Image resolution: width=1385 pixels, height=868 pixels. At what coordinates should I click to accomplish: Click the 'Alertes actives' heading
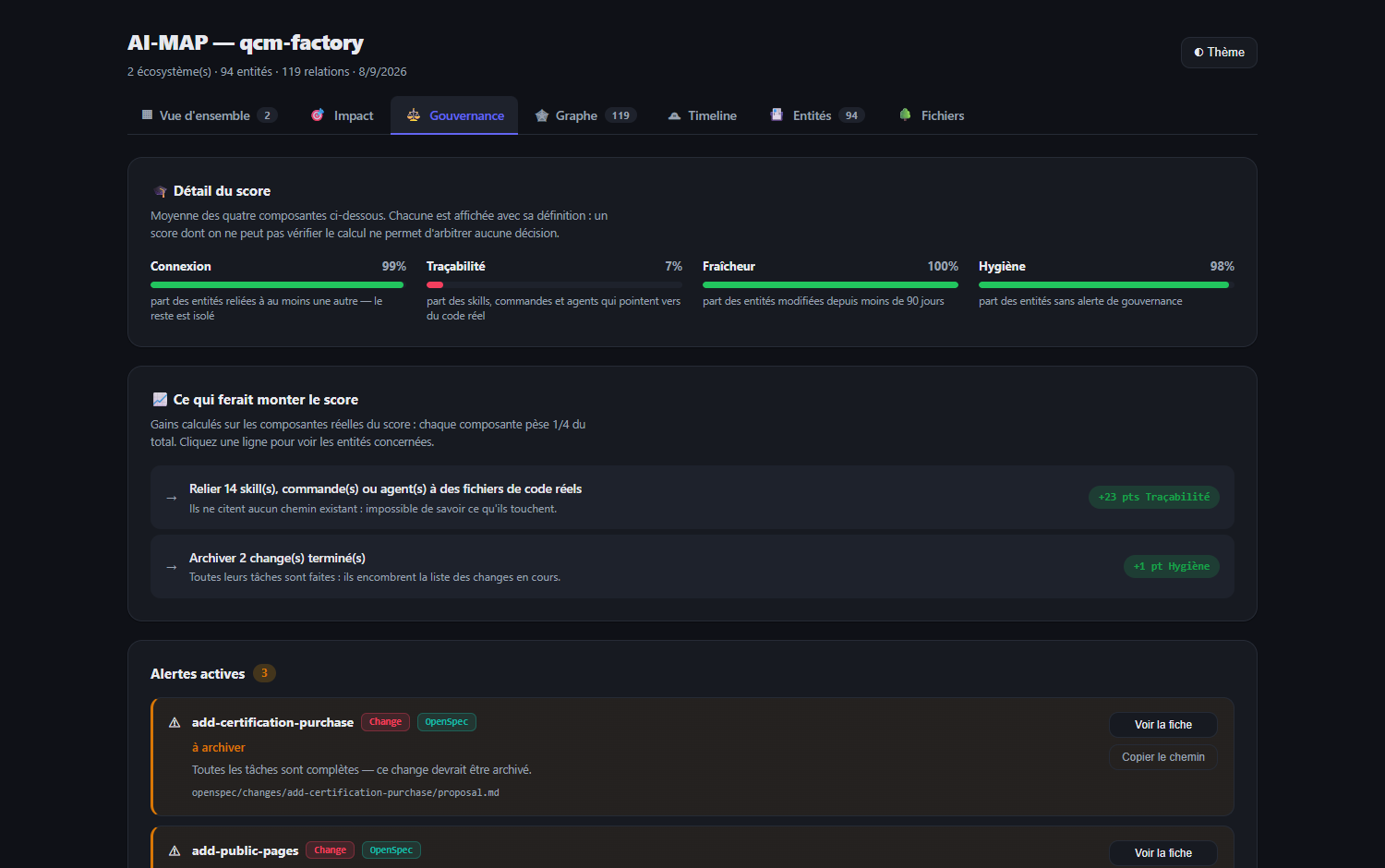[198, 674]
